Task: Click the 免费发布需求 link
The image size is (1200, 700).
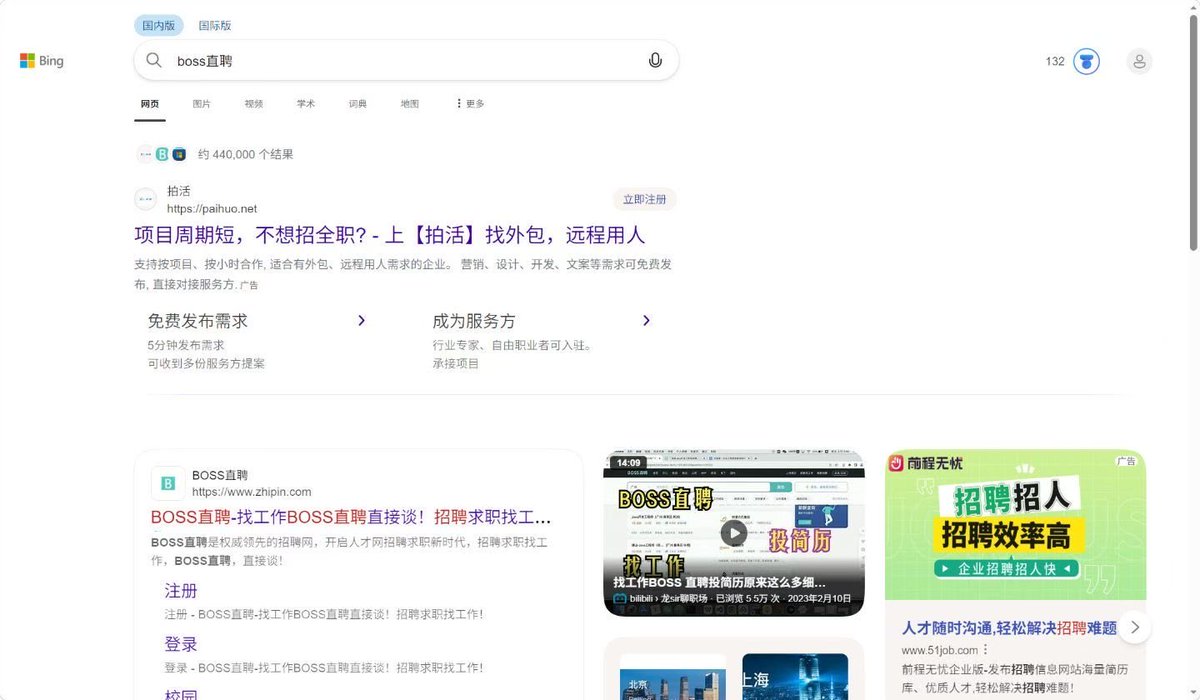Action: tap(198, 321)
